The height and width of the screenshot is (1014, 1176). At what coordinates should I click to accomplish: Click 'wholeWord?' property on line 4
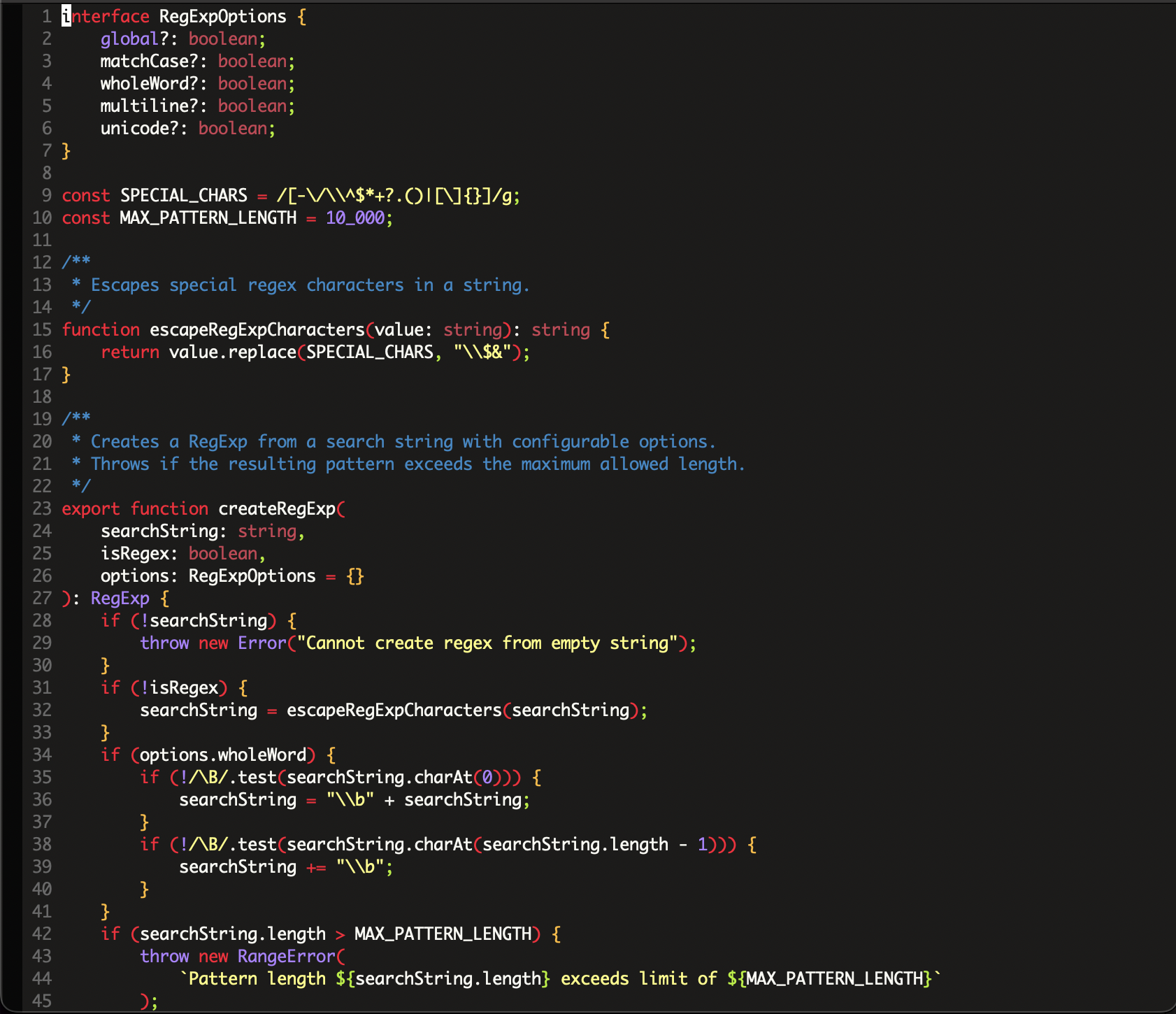pyautogui.click(x=150, y=83)
